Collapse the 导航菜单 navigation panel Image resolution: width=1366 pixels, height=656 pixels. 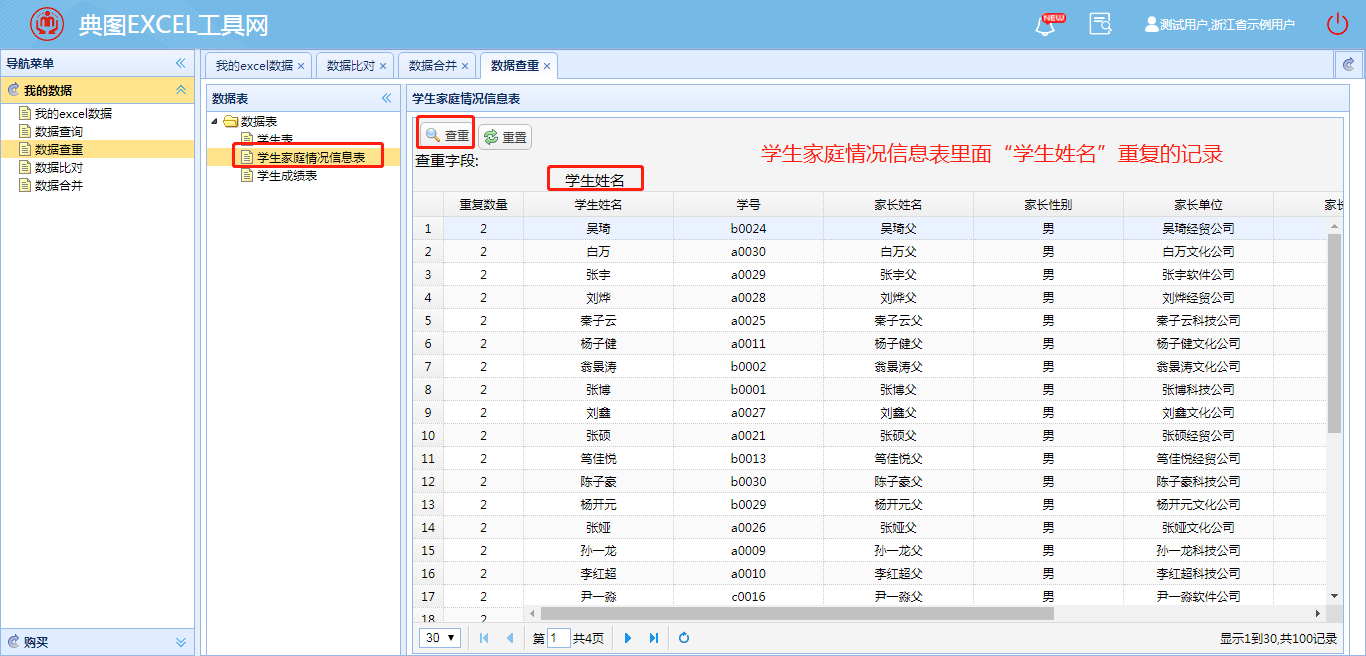(181, 63)
